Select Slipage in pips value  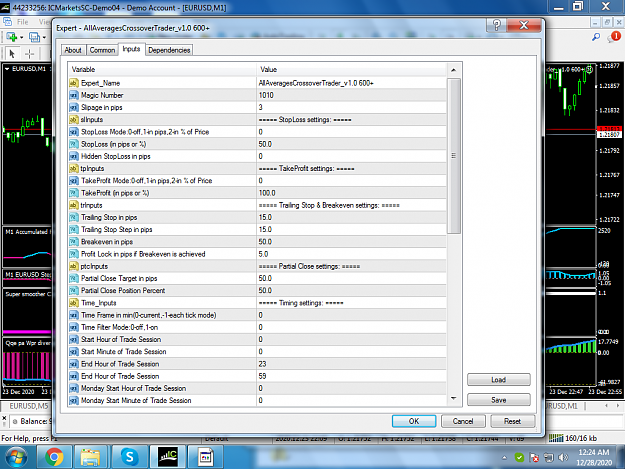pos(351,108)
